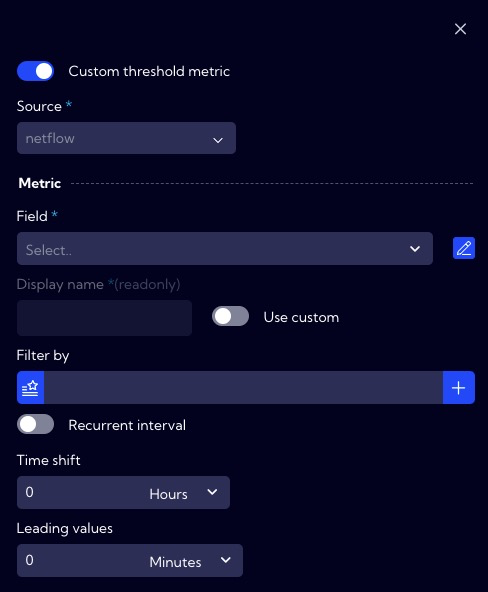Click the Field dropdown chevron arrow
The width and height of the screenshot is (488, 592).
415,249
